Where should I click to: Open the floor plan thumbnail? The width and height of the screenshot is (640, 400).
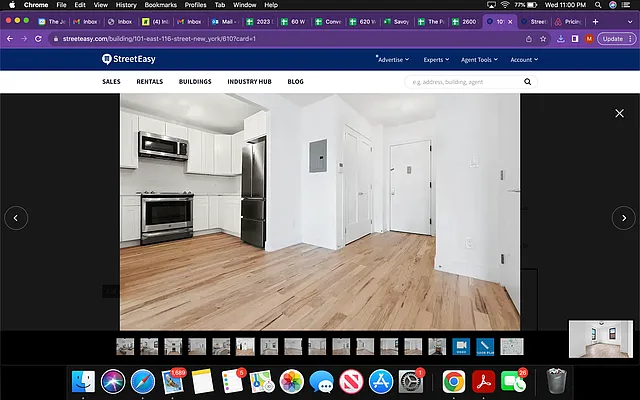[486, 346]
